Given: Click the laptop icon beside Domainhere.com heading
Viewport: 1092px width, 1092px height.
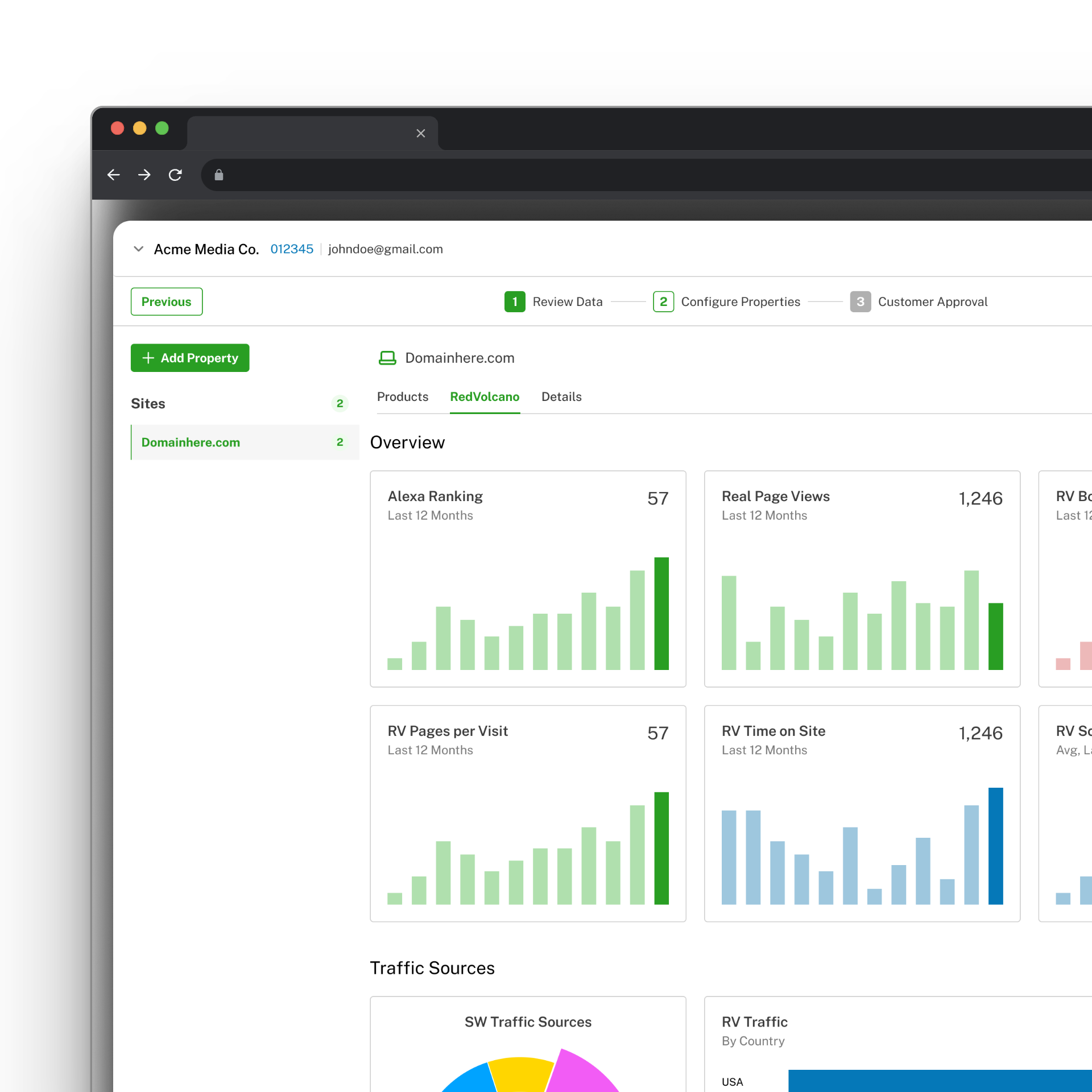Looking at the screenshot, I should pyautogui.click(x=387, y=358).
